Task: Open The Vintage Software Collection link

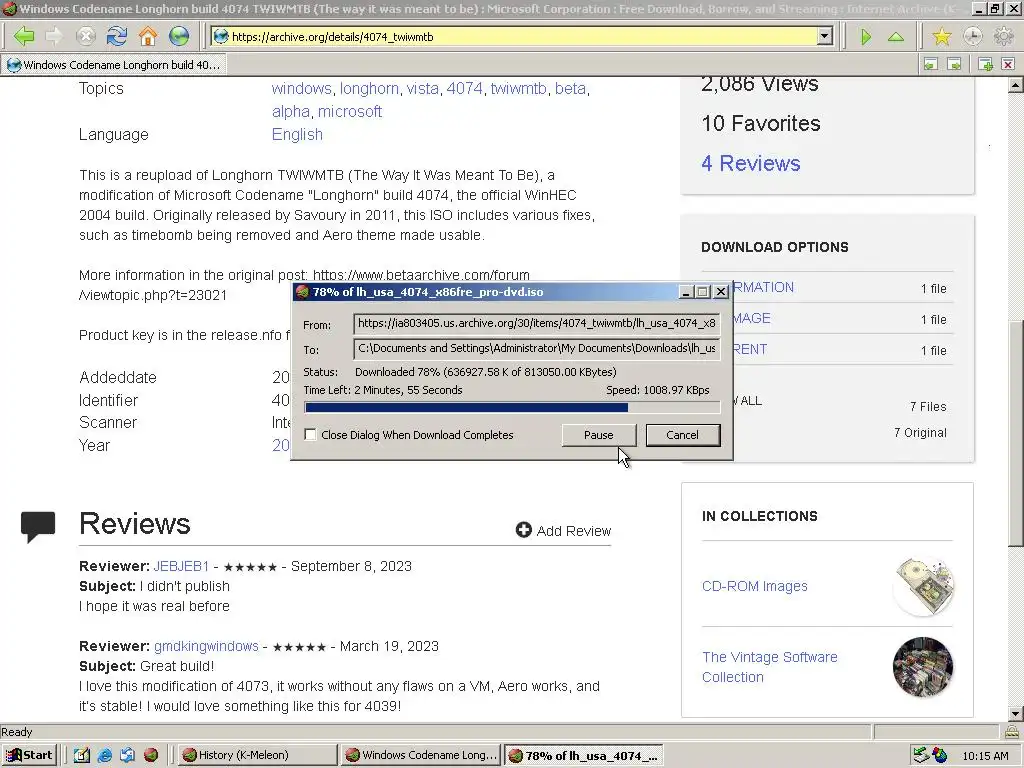Action: point(769,667)
